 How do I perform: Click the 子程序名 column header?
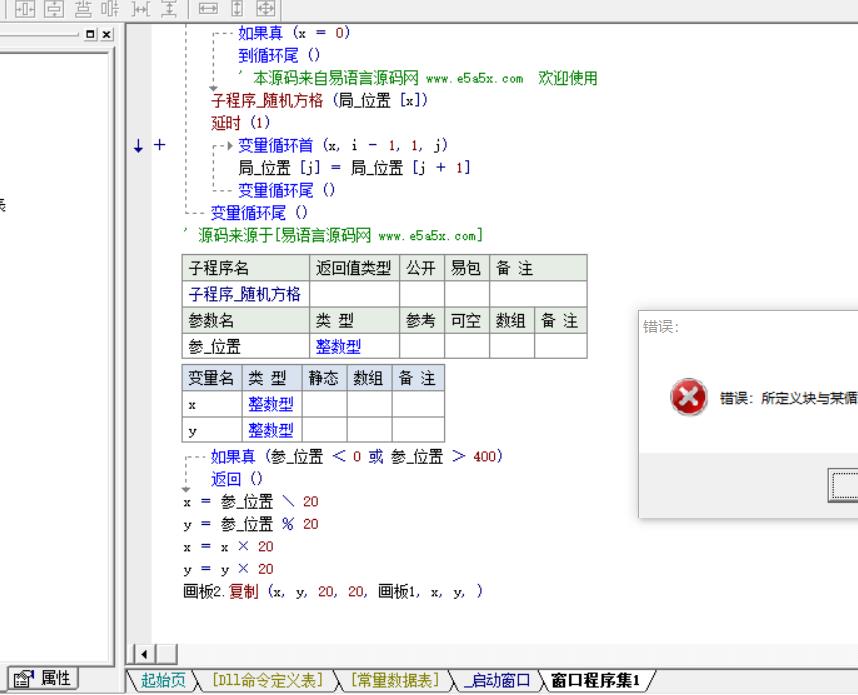(x=246, y=268)
